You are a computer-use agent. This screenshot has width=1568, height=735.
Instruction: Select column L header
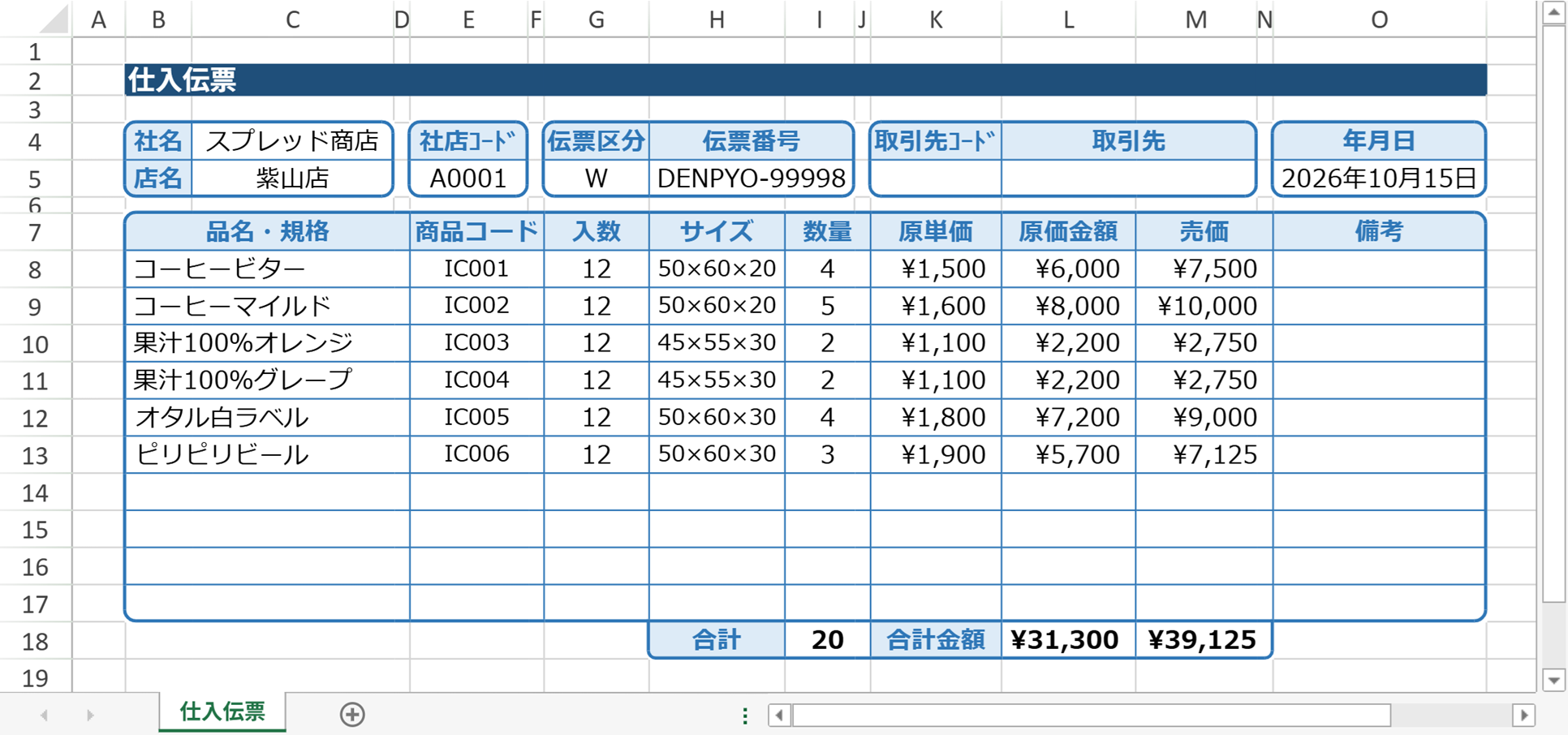point(1068,19)
